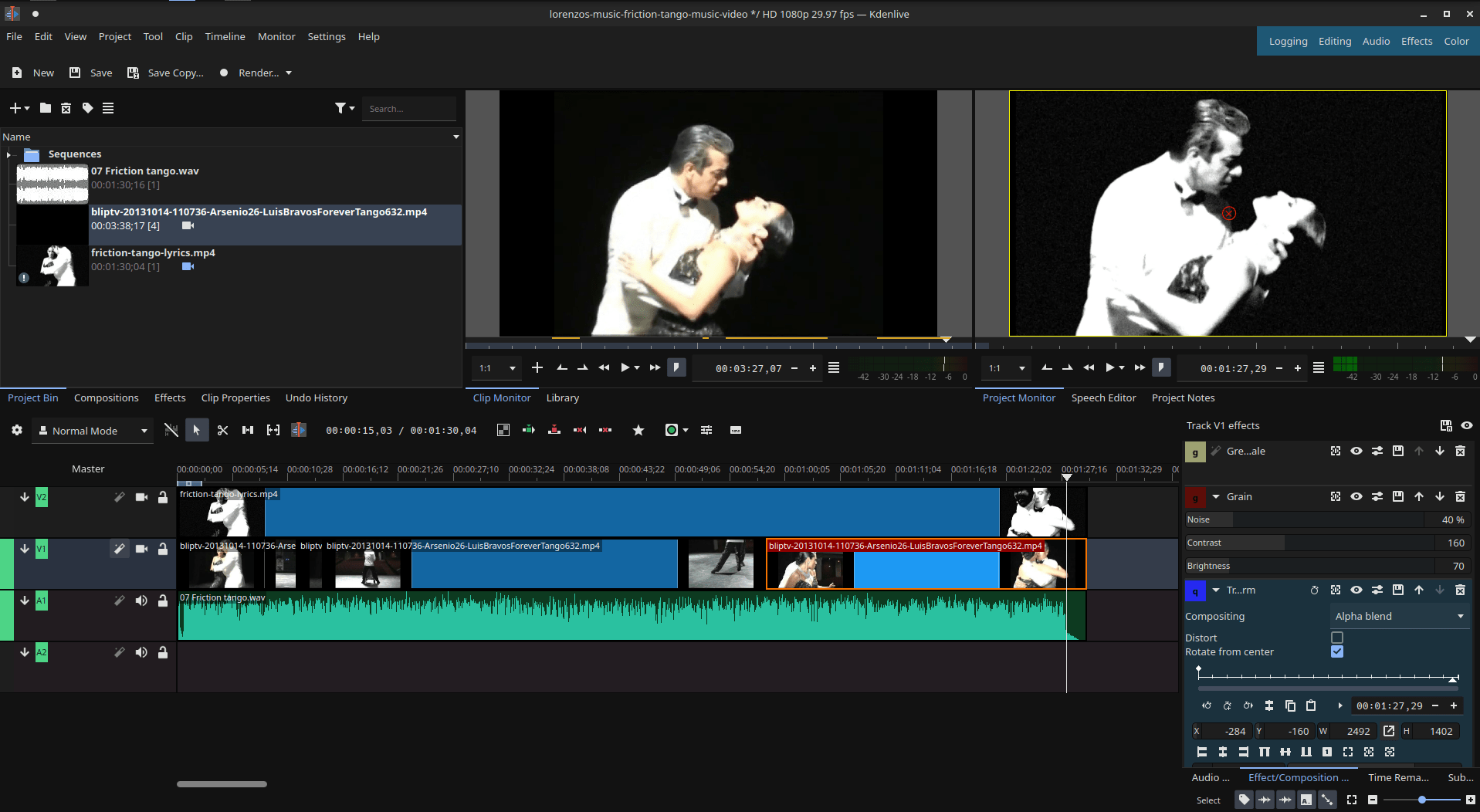Open the Timeline menu

coord(225,36)
